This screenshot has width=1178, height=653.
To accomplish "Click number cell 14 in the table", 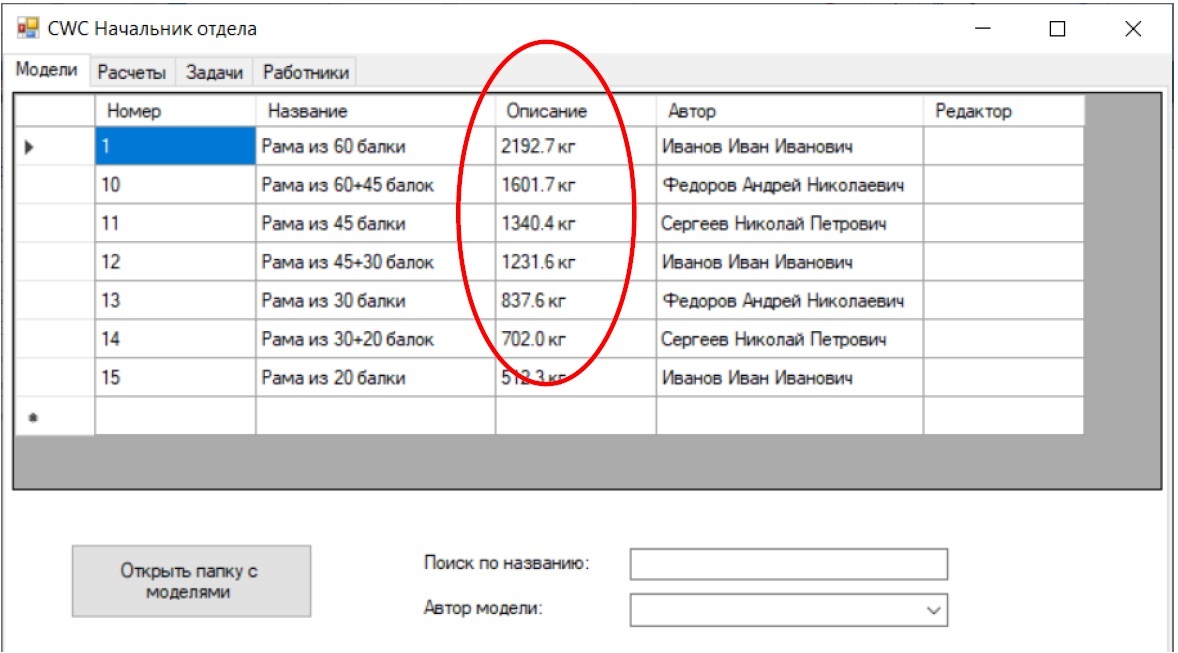I will pyautogui.click(x=175, y=340).
